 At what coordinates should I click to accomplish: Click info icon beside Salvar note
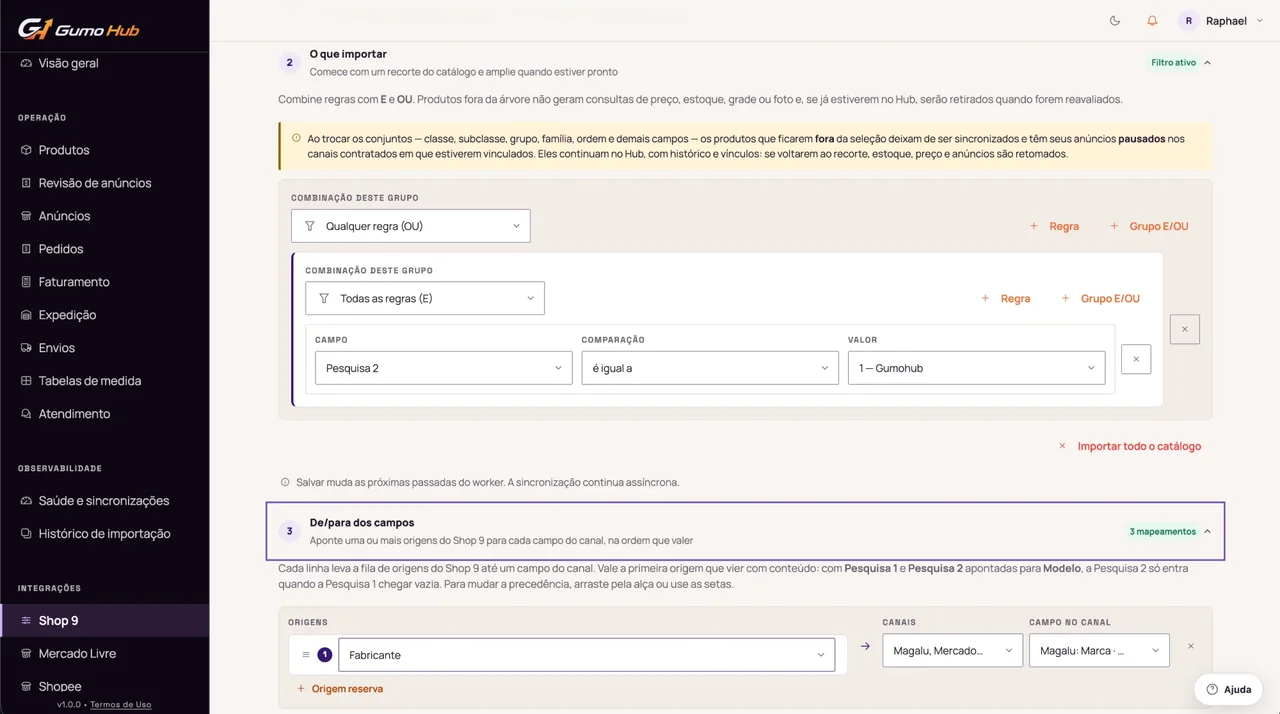click(x=285, y=482)
